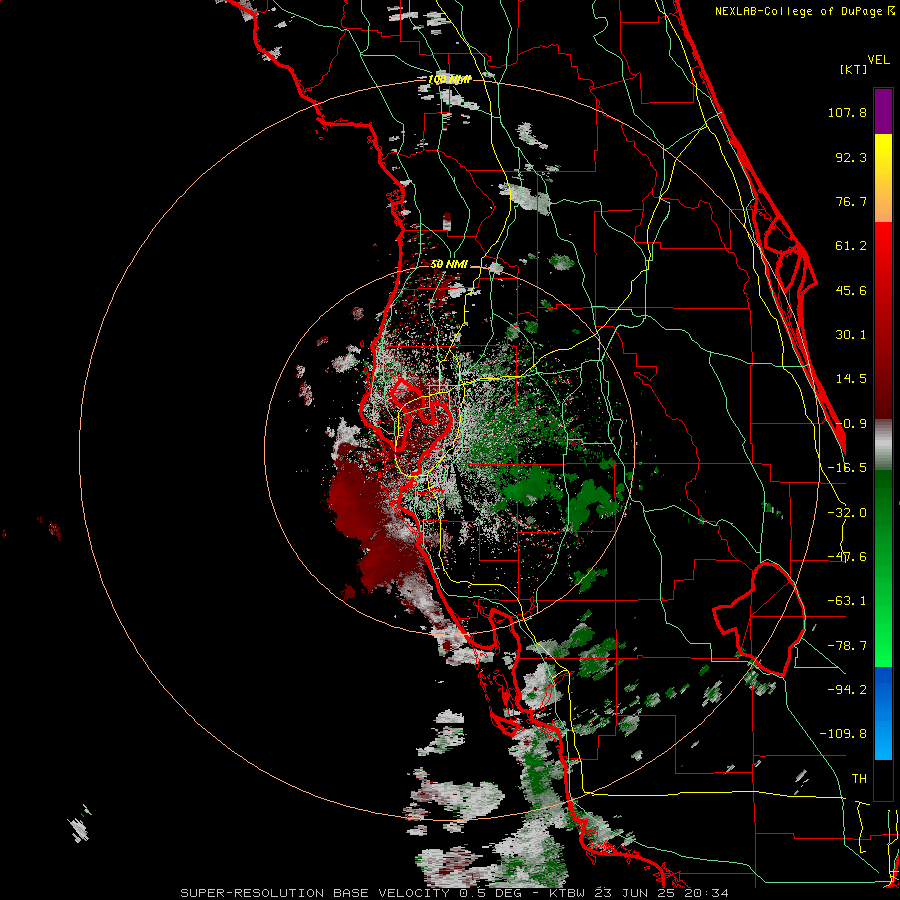Viewport: 900px width, 900px height.
Task: Select the 14.5 velocity scale value
Action: [851, 379]
